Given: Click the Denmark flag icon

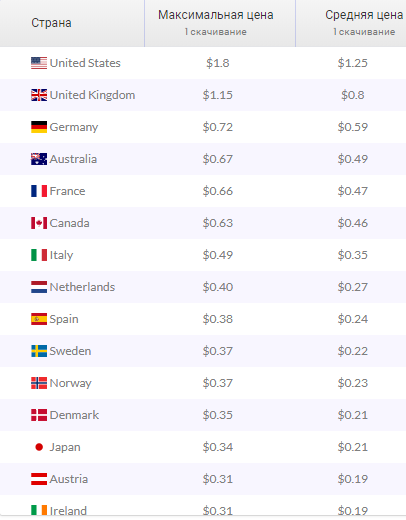Looking at the screenshot, I should click(39, 415).
